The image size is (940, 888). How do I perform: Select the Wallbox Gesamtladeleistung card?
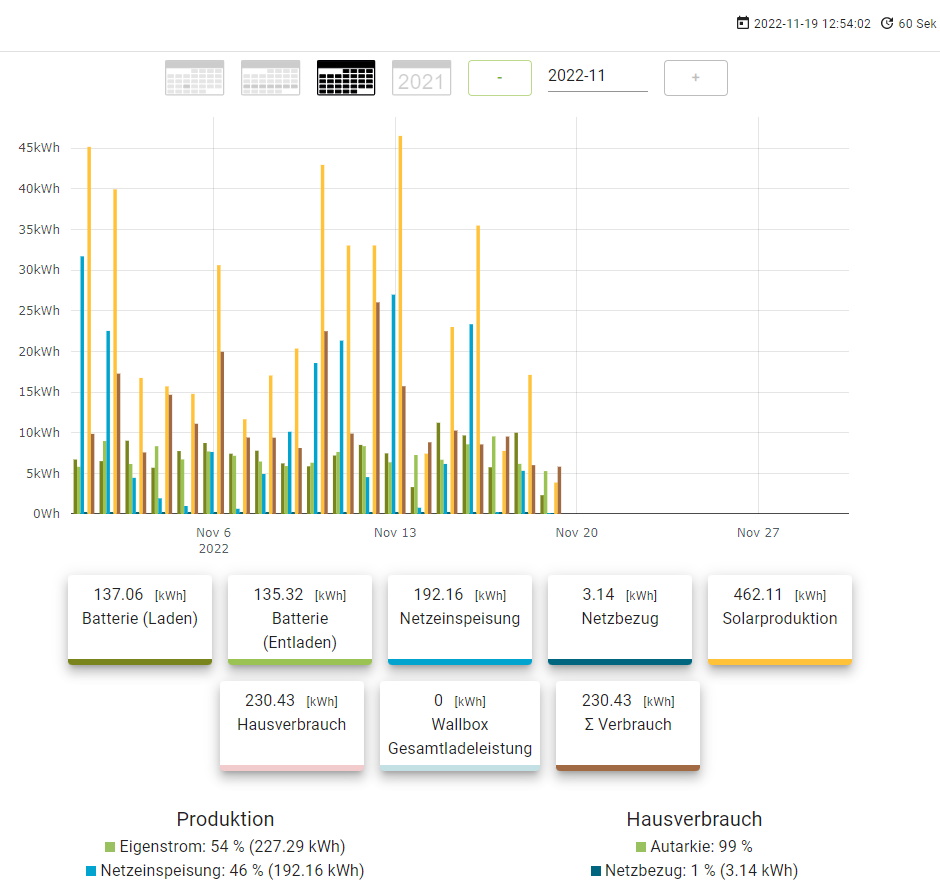coord(460,726)
